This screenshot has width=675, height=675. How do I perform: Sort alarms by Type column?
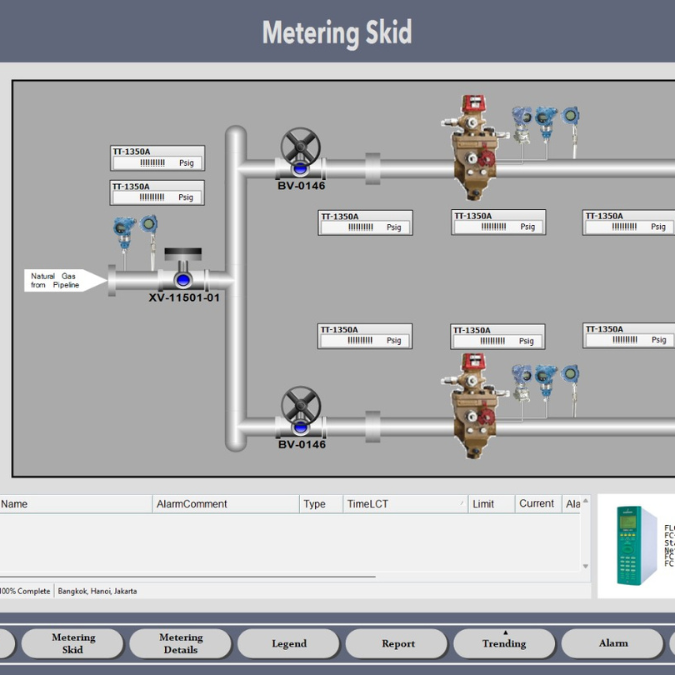pos(321,504)
